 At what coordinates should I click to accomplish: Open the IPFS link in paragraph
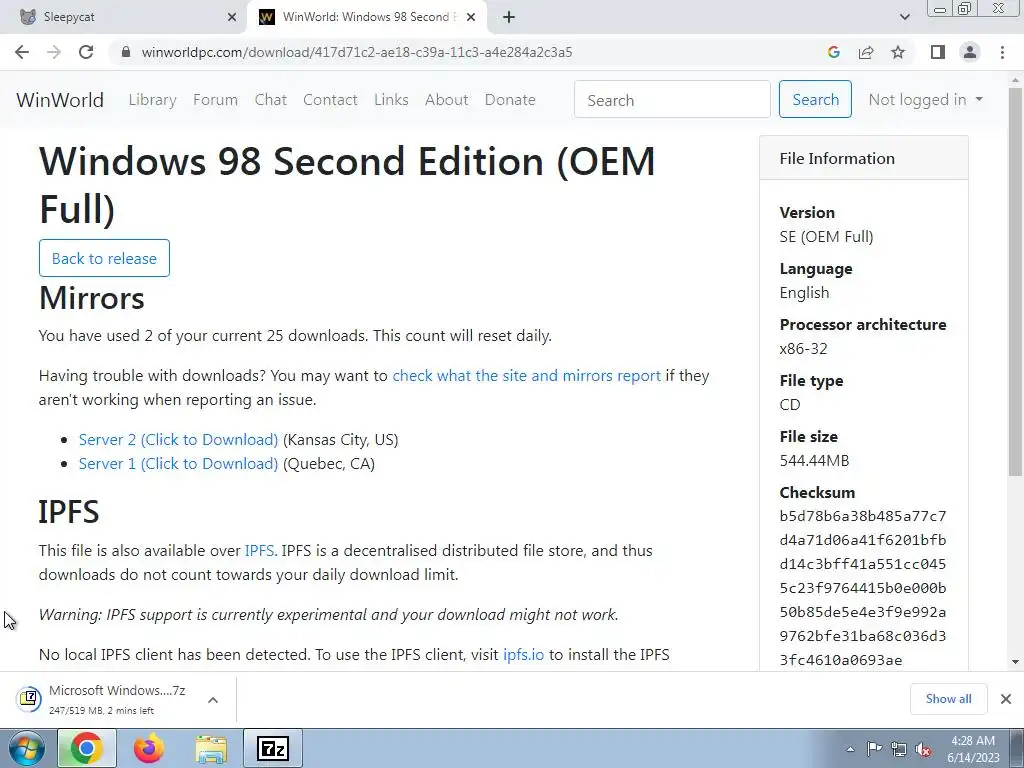click(259, 551)
